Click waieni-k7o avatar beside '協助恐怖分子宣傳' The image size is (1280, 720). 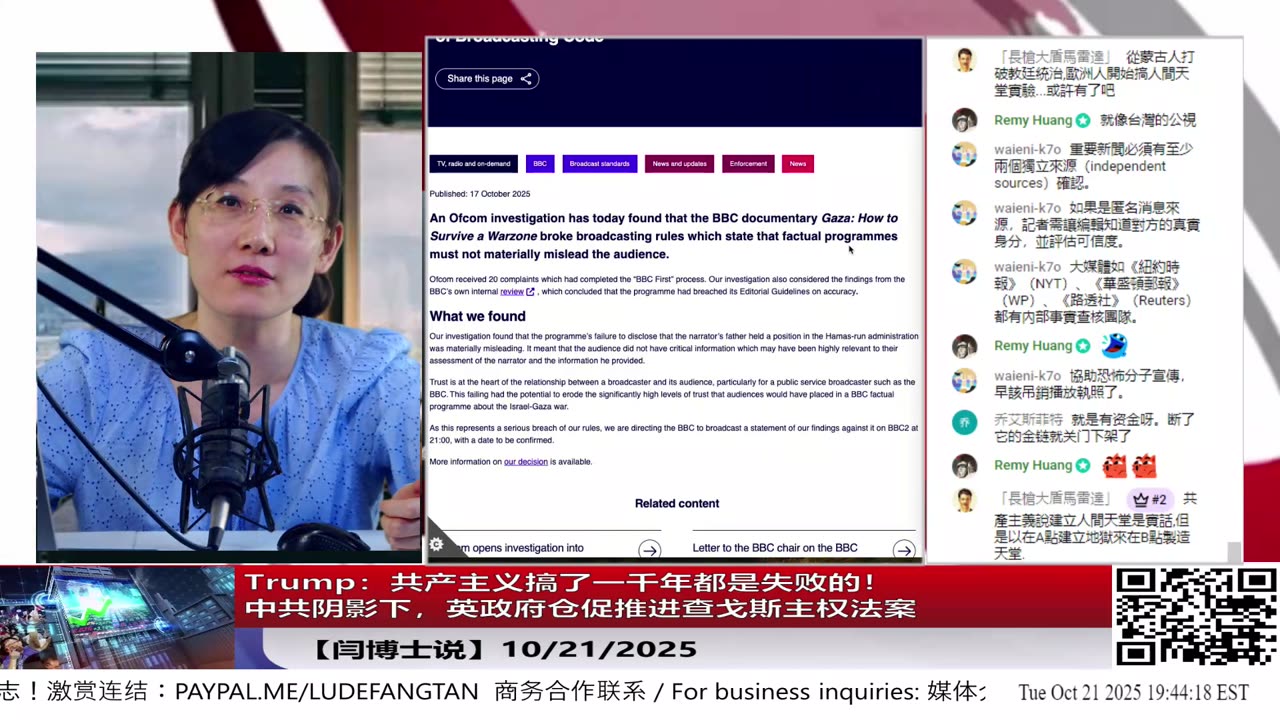(x=965, y=381)
